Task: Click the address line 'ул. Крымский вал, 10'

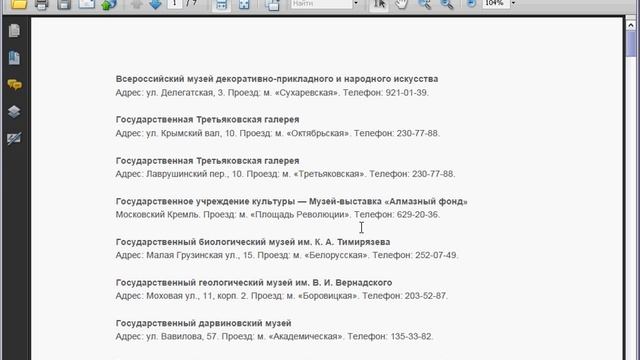Action: [191, 133]
